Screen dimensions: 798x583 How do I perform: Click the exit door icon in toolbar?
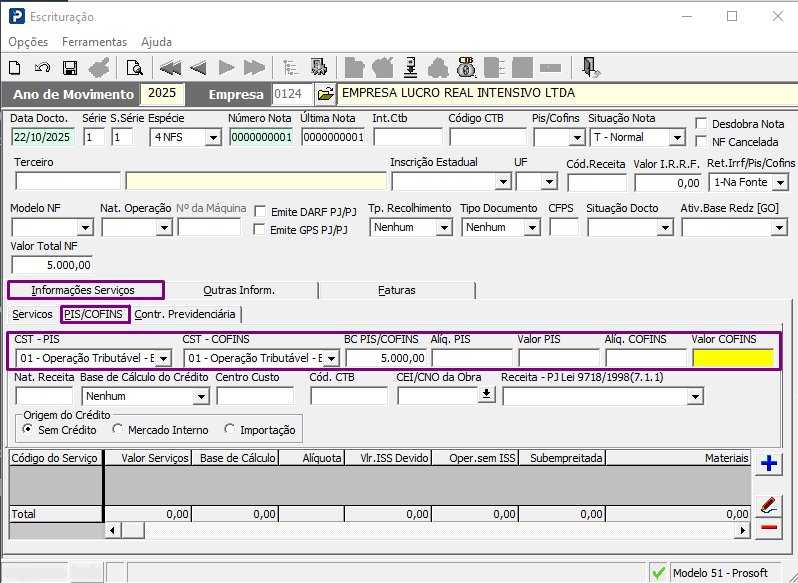[590, 68]
